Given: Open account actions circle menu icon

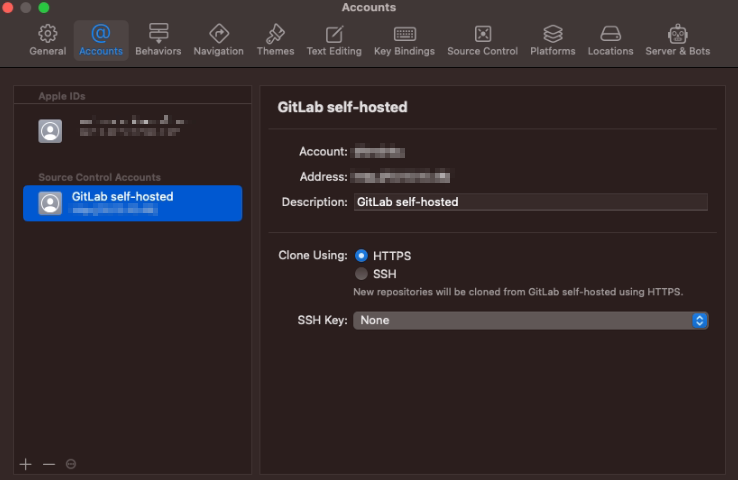Looking at the screenshot, I should (71, 464).
